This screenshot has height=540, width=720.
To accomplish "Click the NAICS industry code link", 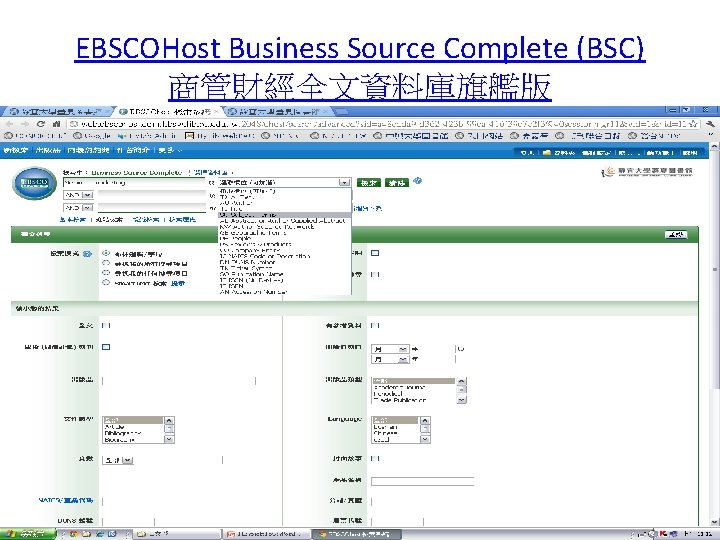I will [66, 501].
